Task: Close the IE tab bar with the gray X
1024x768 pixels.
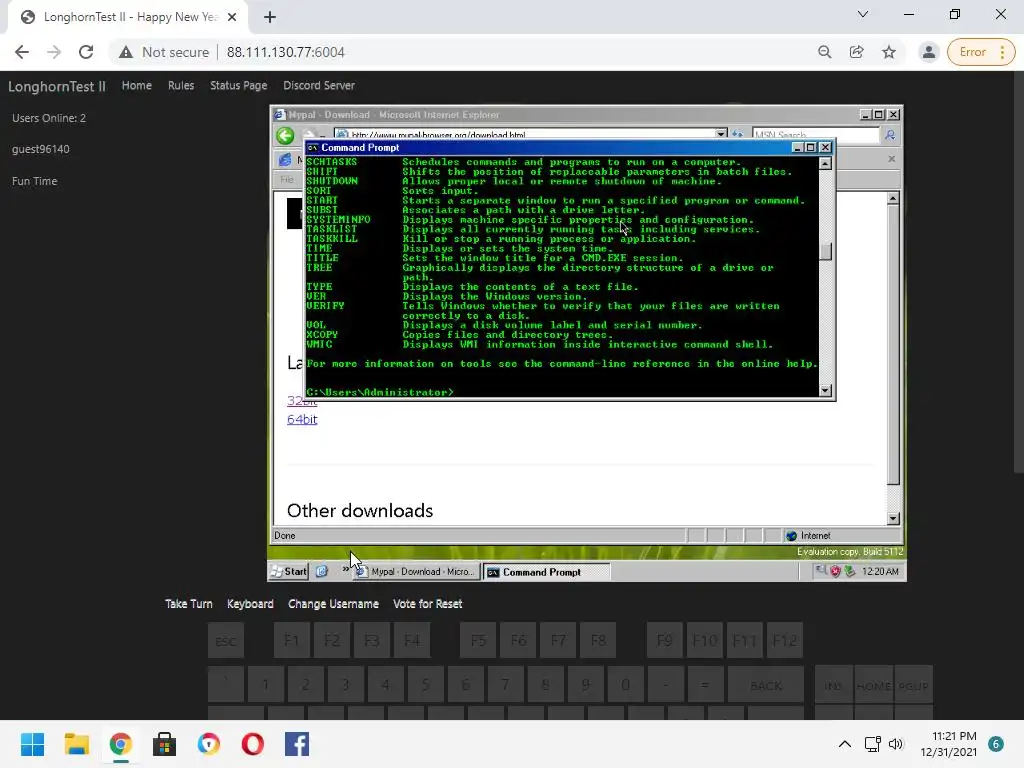Action: (891, 159)
